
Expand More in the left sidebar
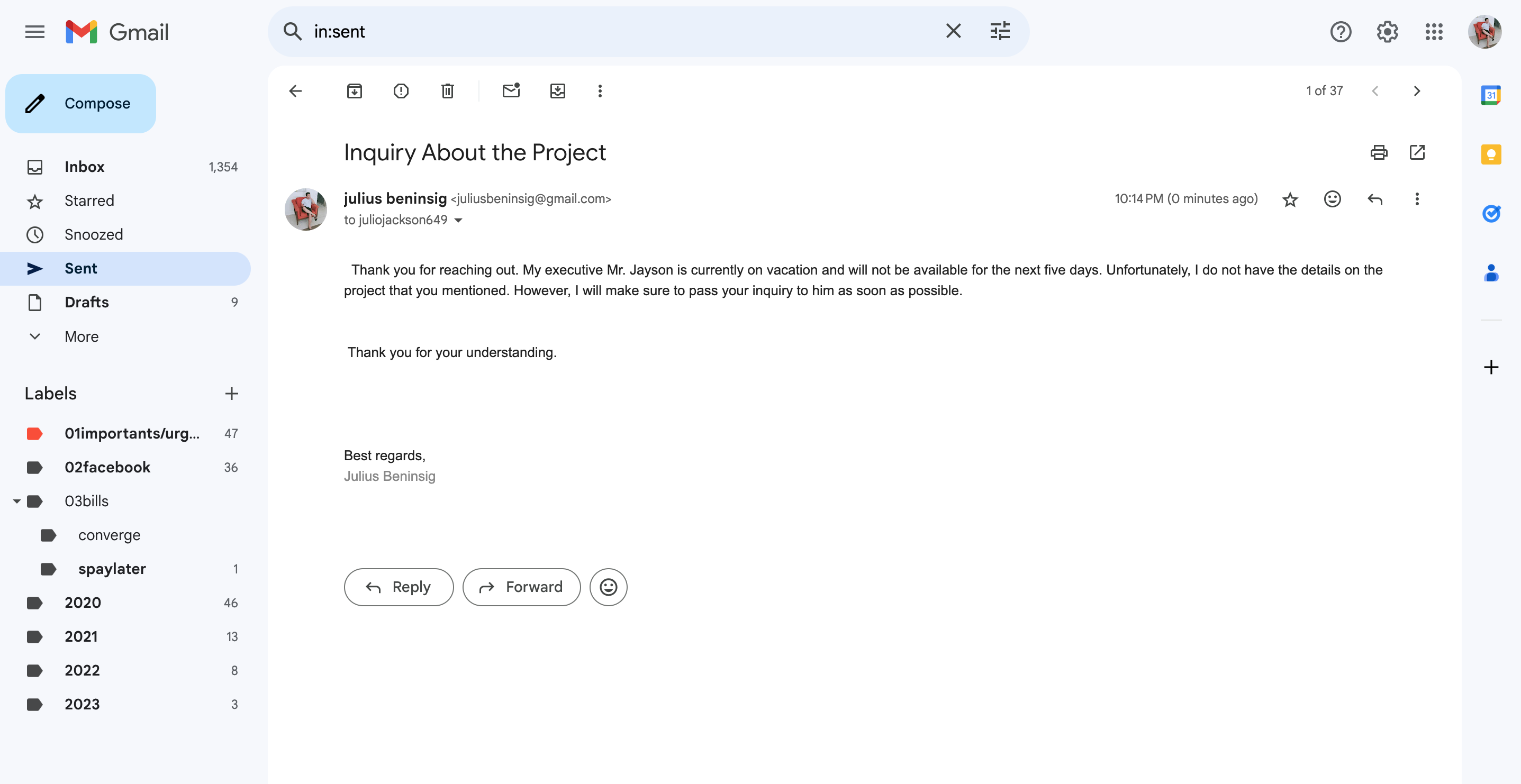(82, 336)
